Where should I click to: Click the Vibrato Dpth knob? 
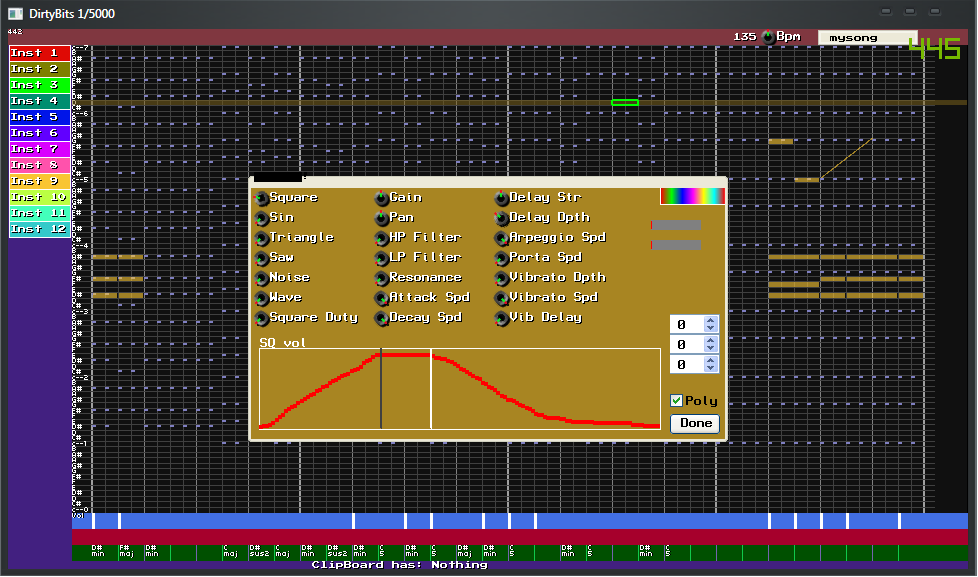[x=501, y=278]
